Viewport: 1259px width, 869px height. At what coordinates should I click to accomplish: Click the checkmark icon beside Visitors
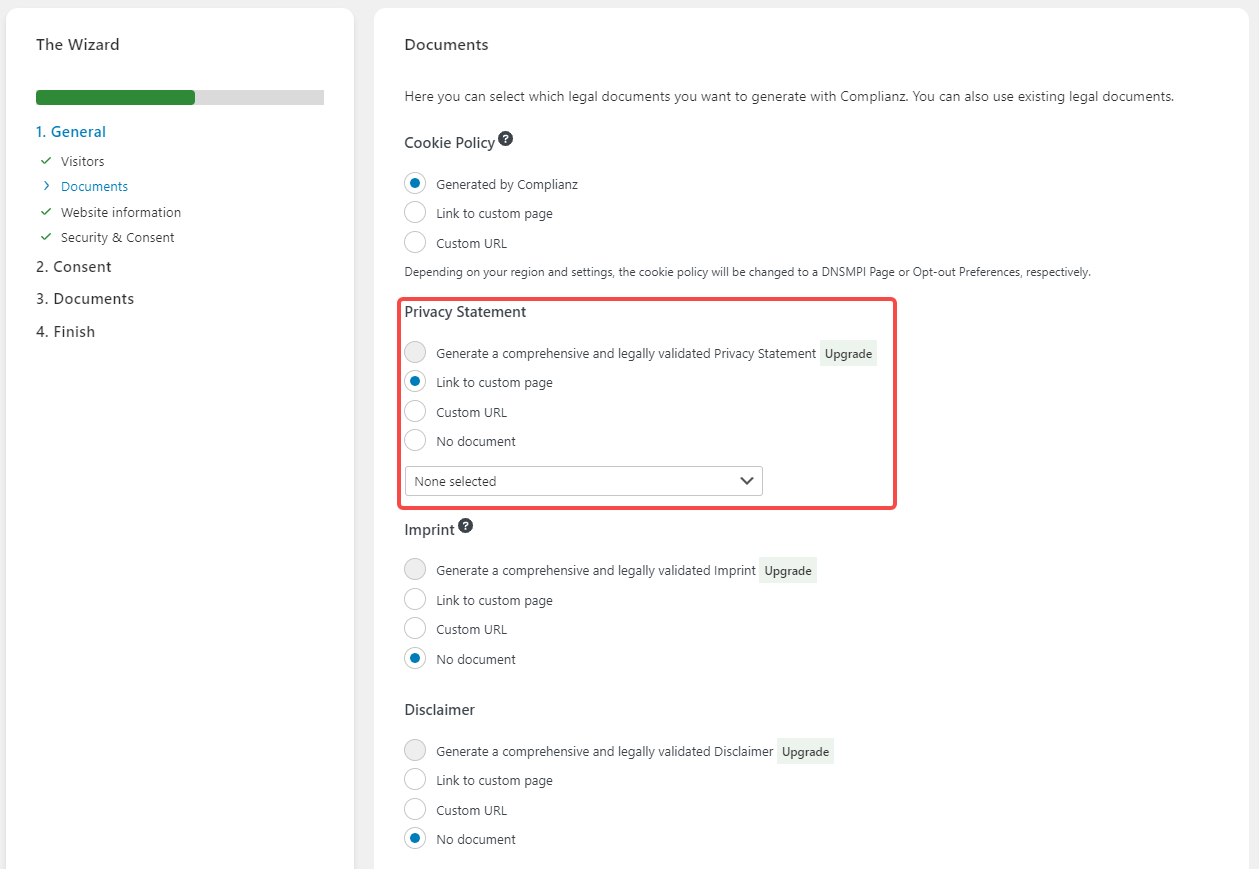46,160
